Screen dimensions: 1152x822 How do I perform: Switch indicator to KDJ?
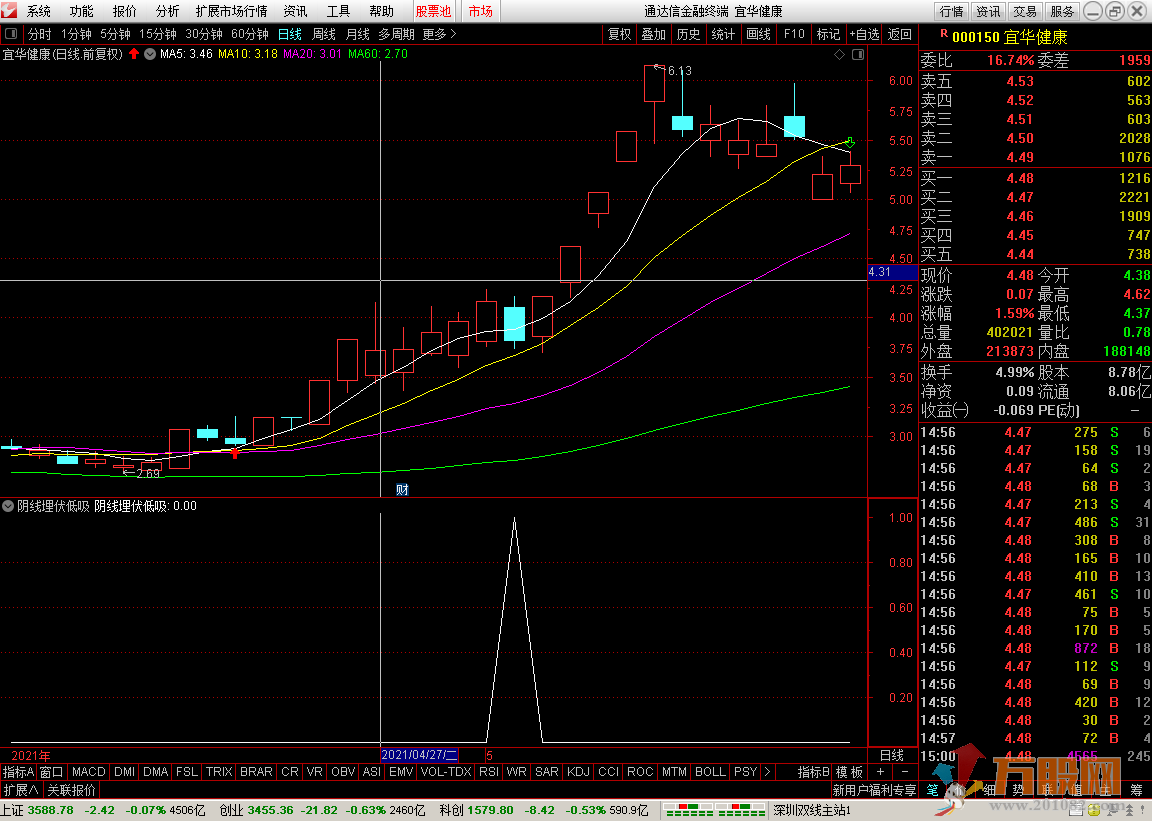[x=578, y=772]
